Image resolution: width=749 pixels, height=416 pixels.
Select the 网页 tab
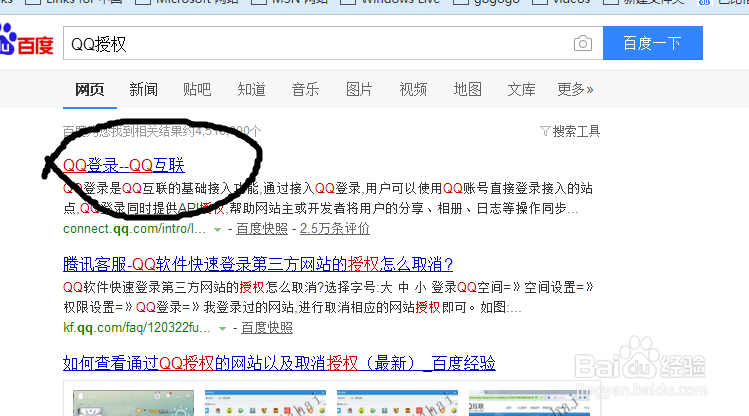click(89, 89)
